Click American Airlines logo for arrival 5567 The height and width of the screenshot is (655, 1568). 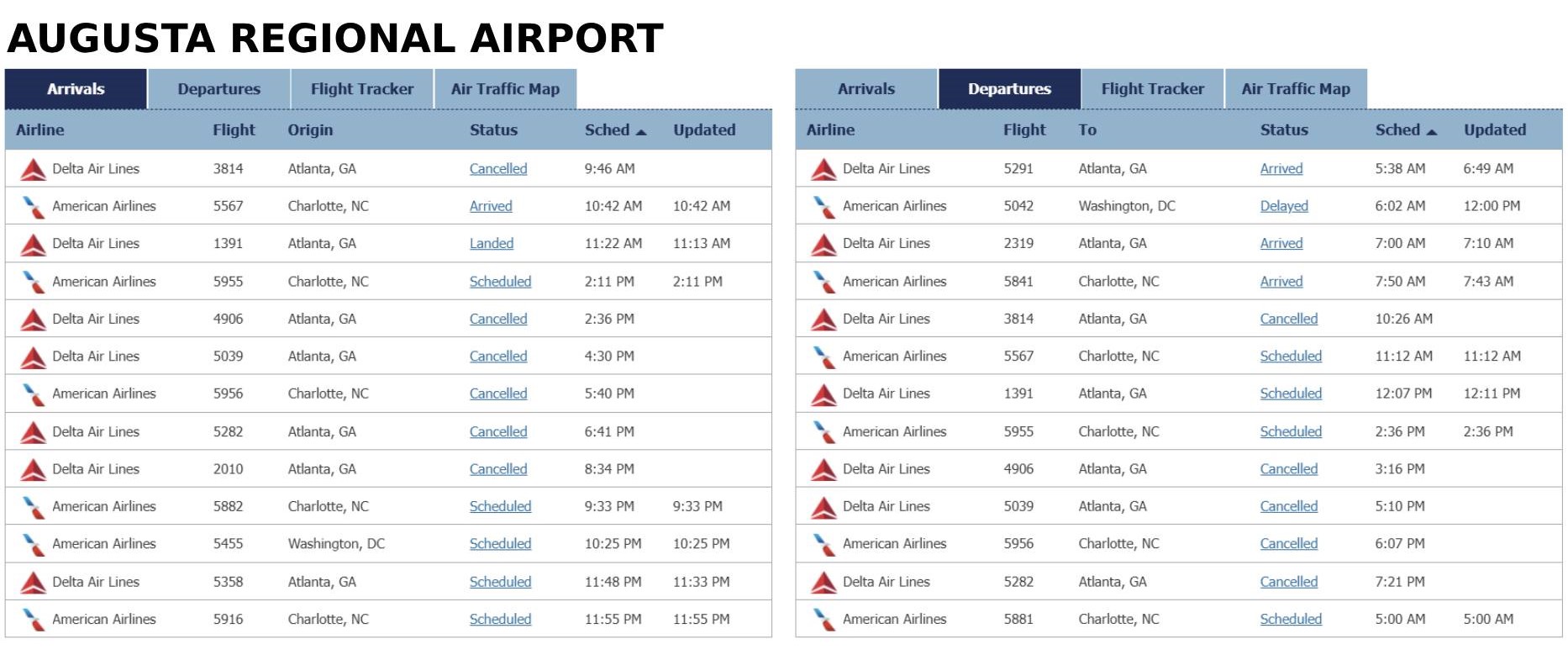click(x=33, y=207)
